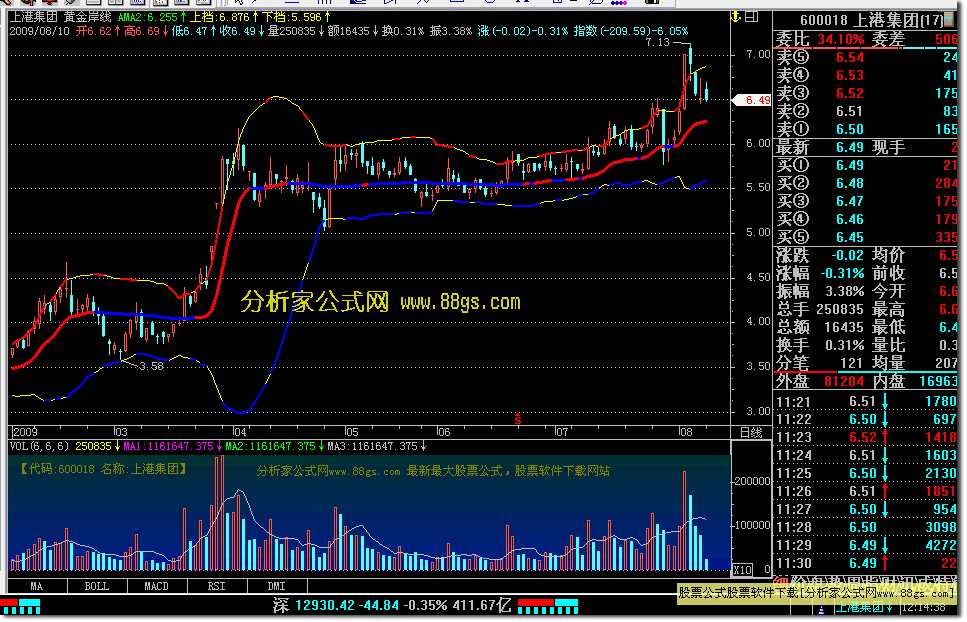Select the RSI indicator tab
967x622 pixels.
pyautogui.click(x=216, y=586)
